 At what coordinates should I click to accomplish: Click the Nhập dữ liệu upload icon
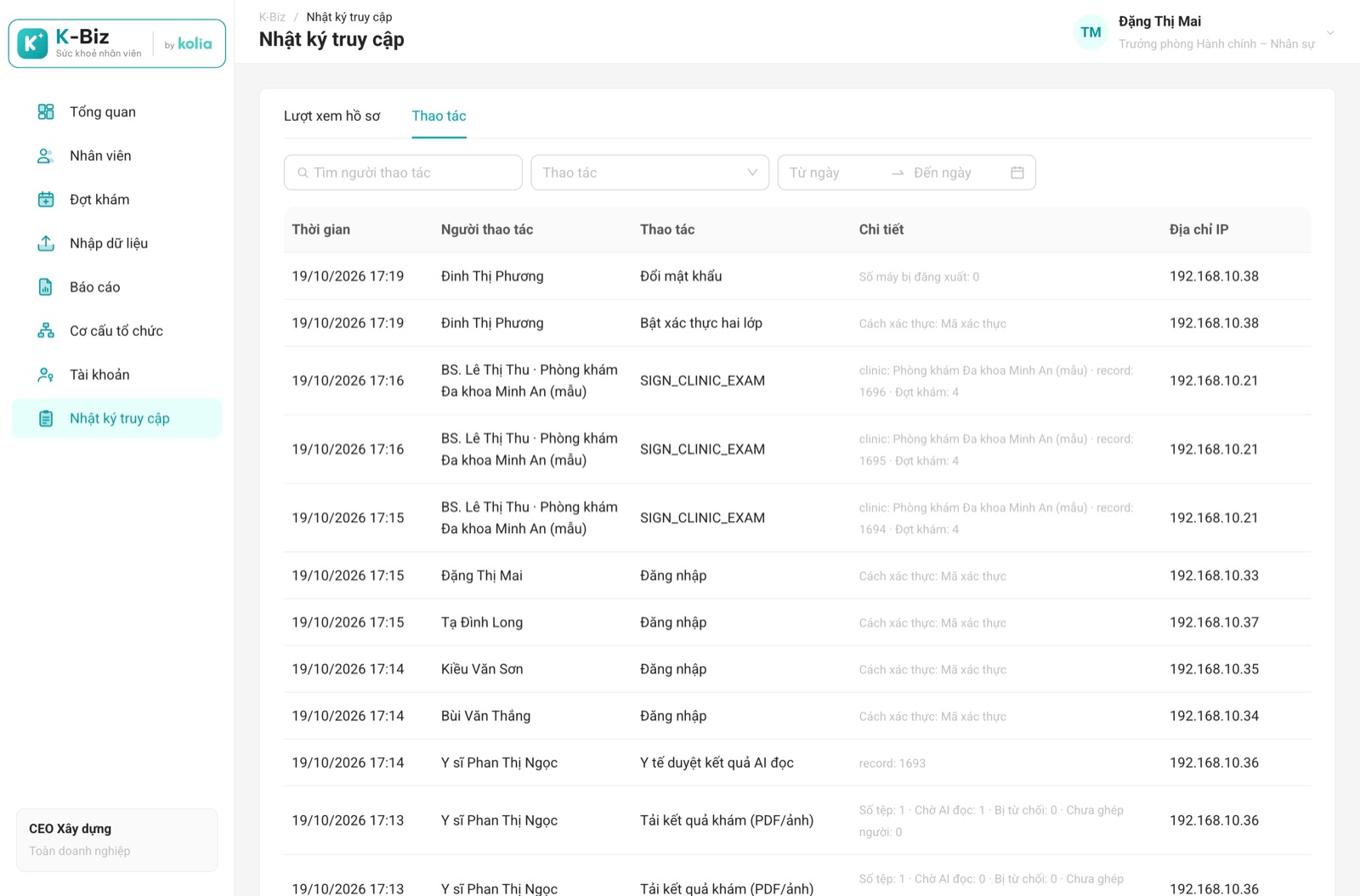tap(46, 243)
